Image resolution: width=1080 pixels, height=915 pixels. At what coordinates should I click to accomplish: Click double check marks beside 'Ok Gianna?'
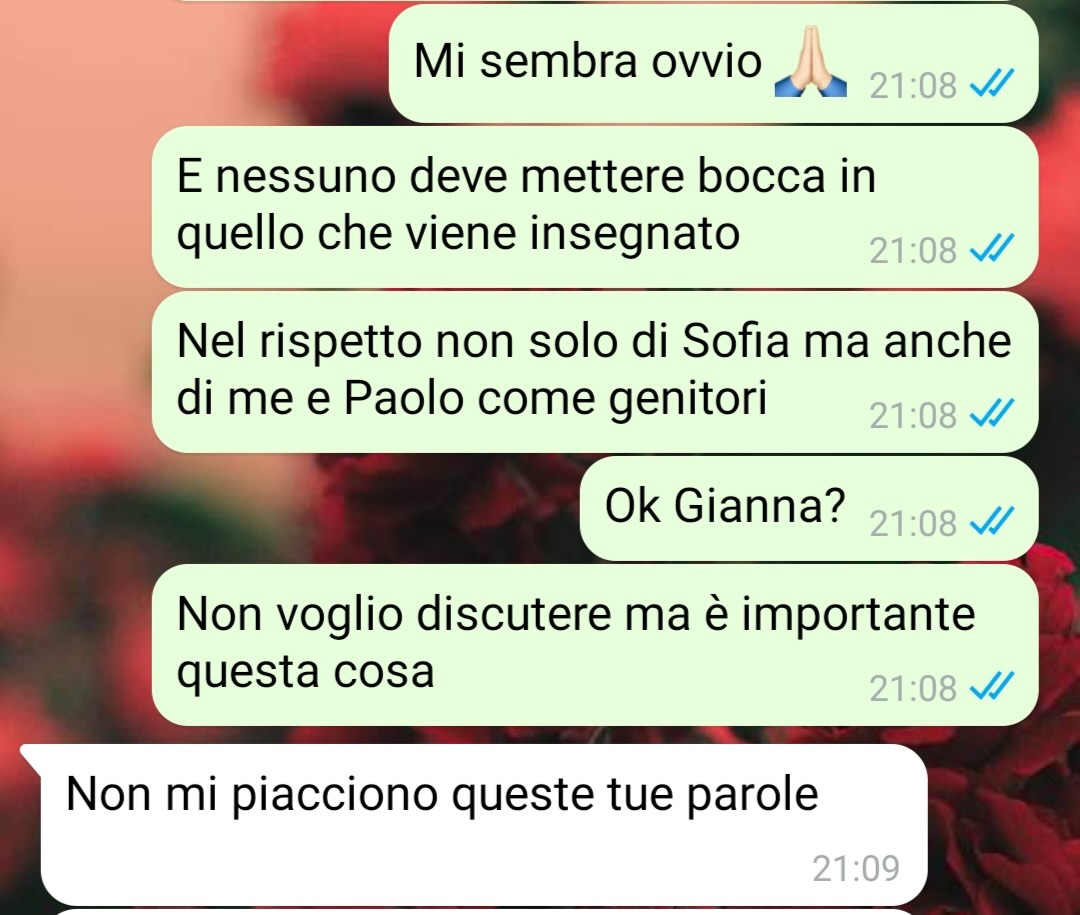(991, 522)
